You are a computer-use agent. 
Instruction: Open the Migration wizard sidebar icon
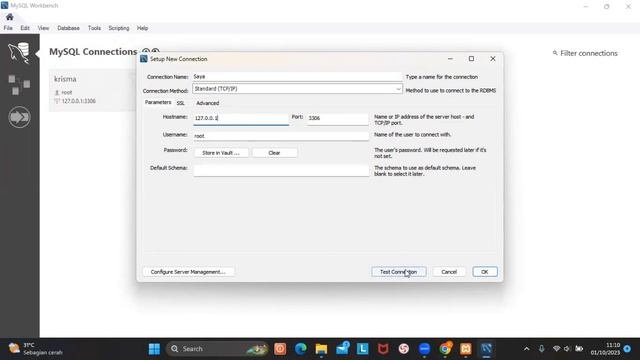point(19,117)
